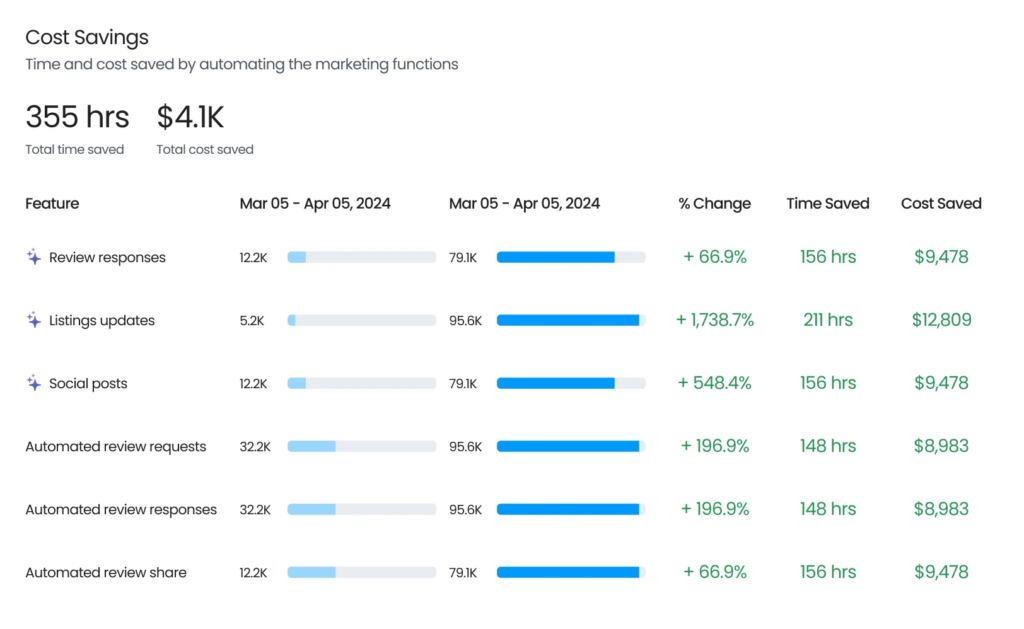Expand the Feature column header
Viewport: 1024px width, 629px height.
coord(52,203)
